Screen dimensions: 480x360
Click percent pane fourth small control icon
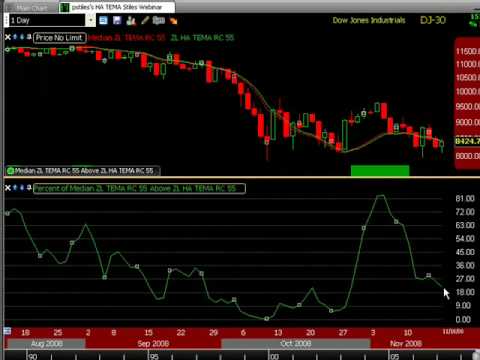point(29,188)
